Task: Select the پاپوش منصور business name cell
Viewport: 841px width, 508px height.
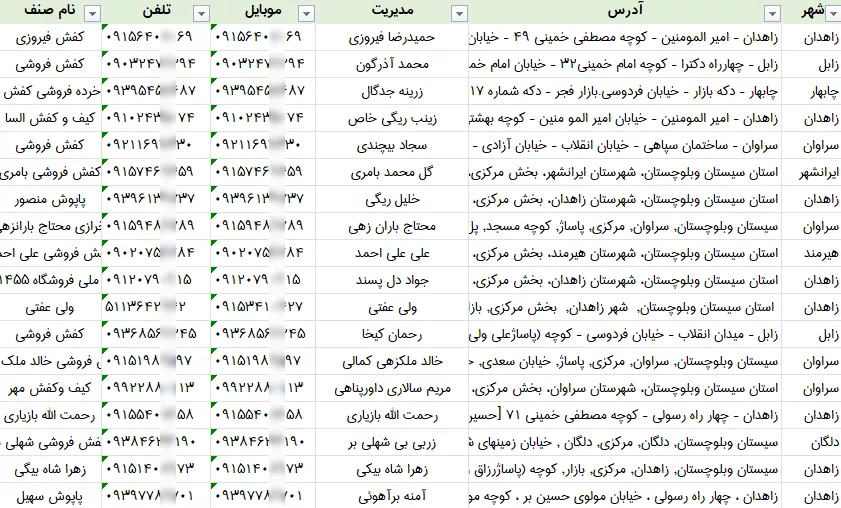Action: coord(50,200)
